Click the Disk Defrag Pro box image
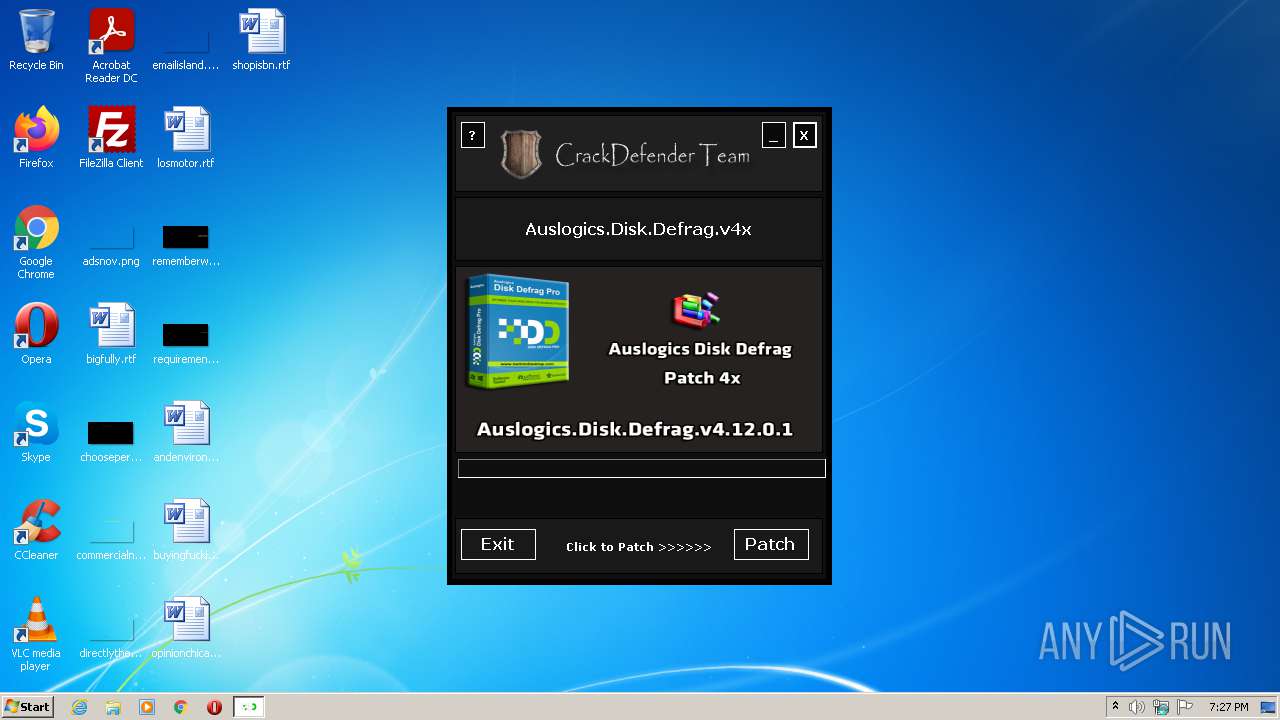 point(518,332)
